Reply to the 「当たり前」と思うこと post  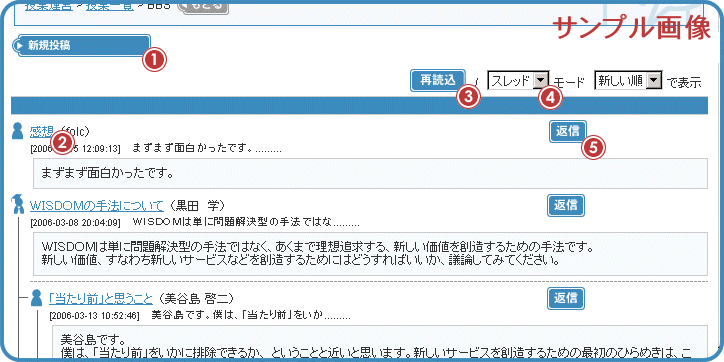click(x=566, y=299)
